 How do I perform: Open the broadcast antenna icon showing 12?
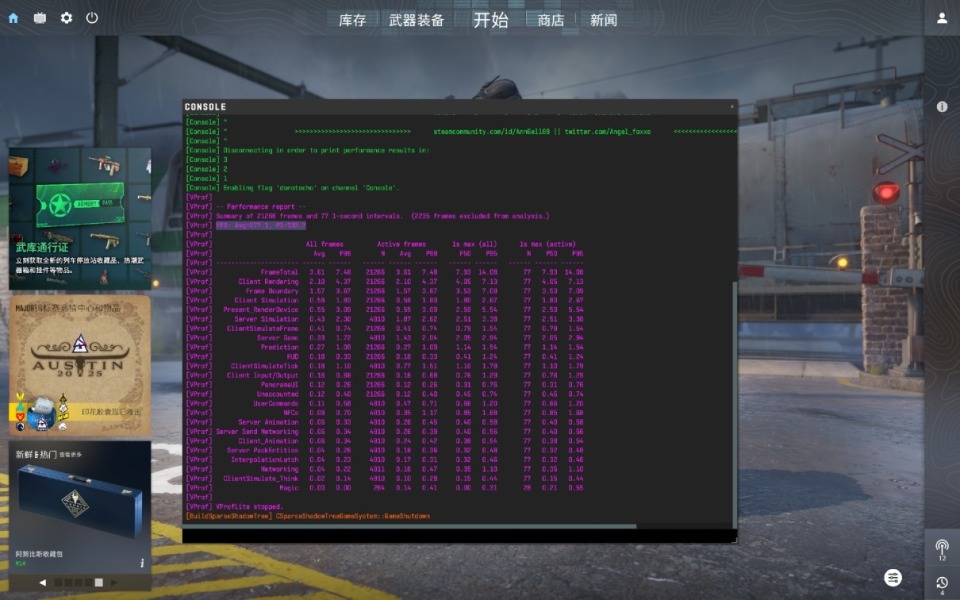pyautogui.click(x=942, y=547)
